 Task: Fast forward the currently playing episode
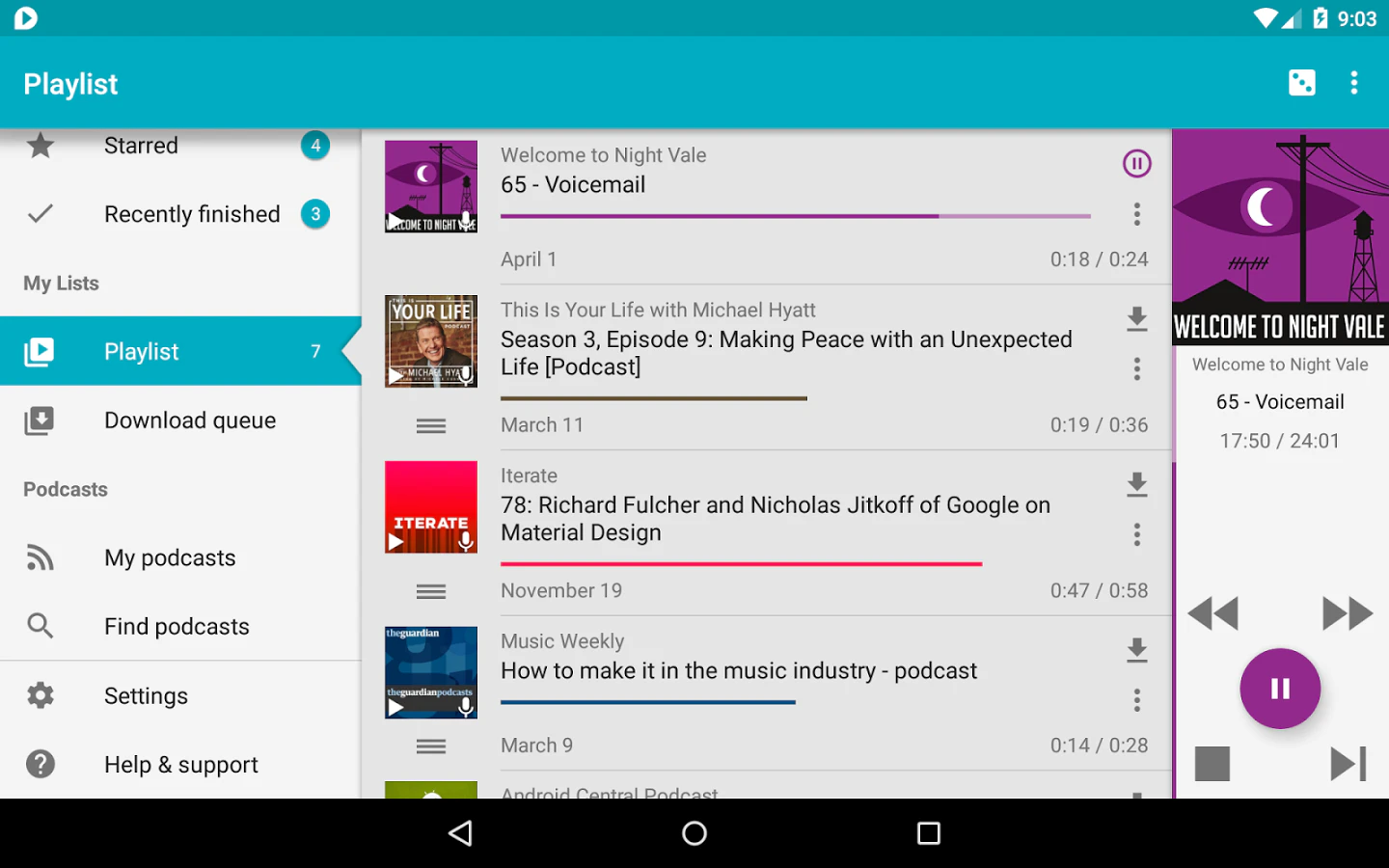click(1348, 613)
